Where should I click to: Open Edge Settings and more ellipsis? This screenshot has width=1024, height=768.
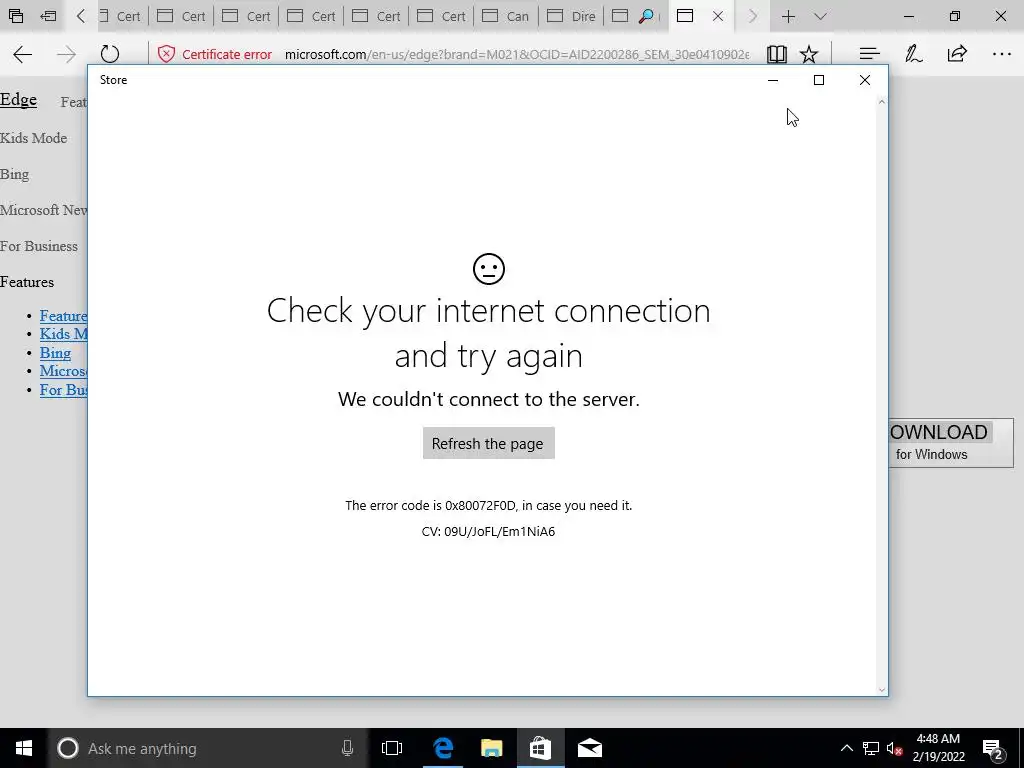click(x=1002, y=54)
